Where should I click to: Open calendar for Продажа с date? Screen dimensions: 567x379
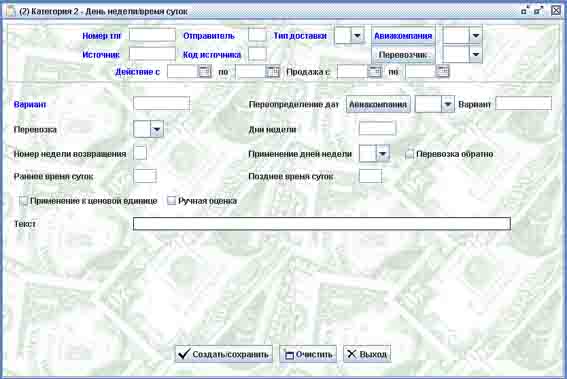point(374,71)
